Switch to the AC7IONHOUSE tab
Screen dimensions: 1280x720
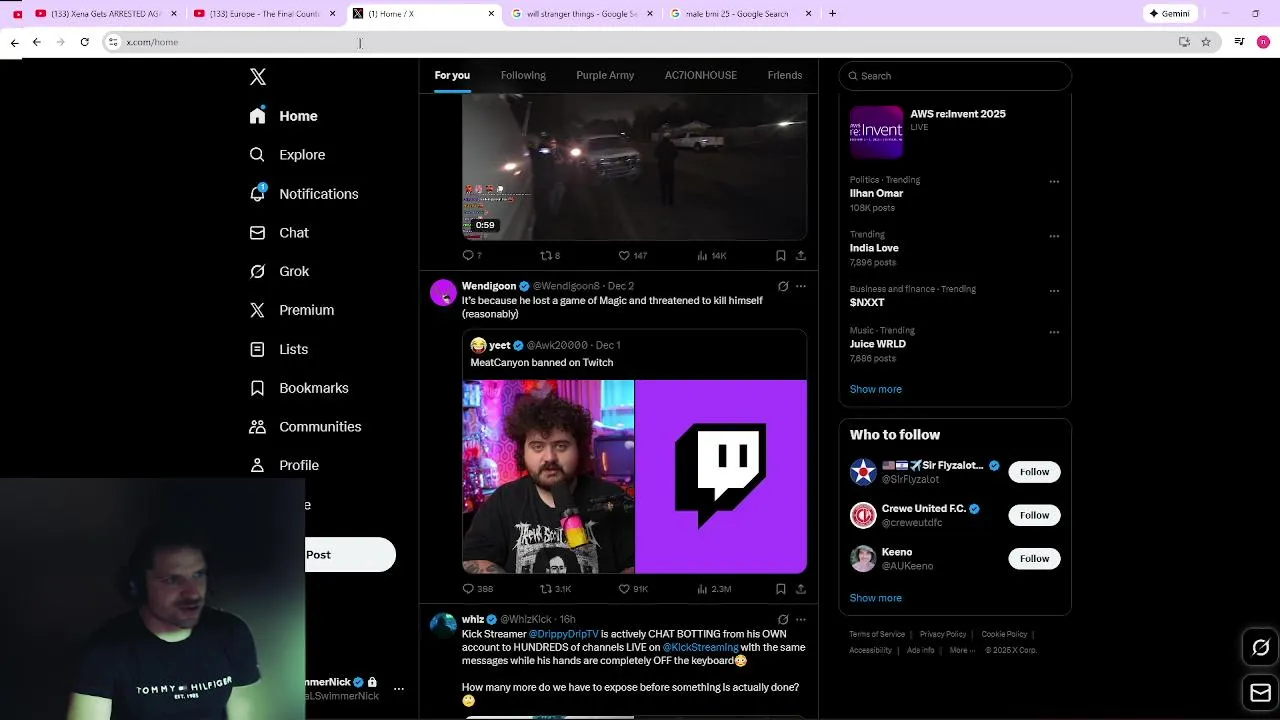pos(701,75)
